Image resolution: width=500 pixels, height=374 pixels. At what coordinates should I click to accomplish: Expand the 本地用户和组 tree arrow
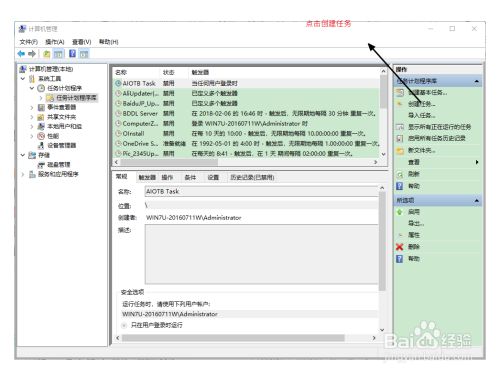click(32, 126)
